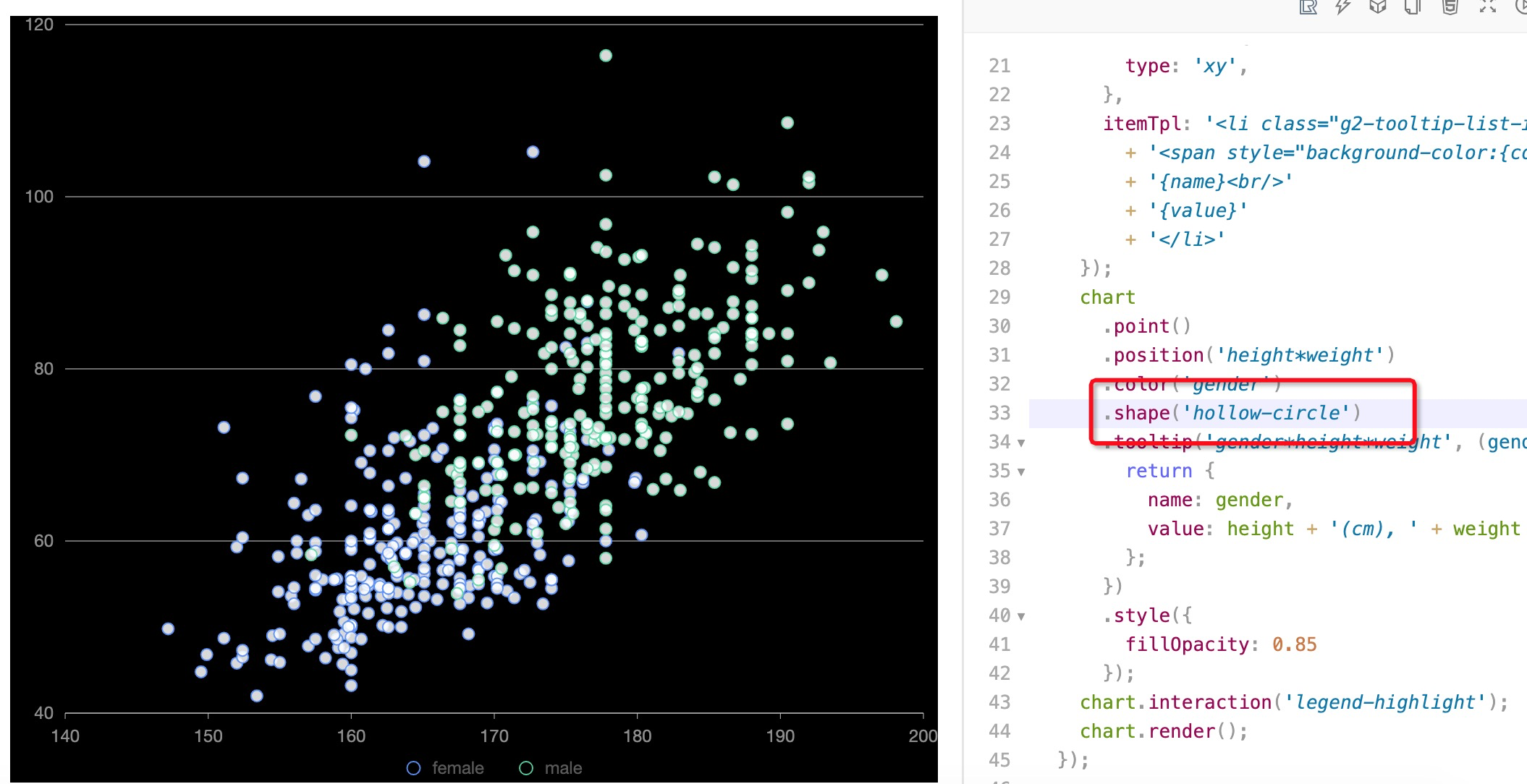Click line number 43 in the gutter
1527x784 pixels.
999,702
